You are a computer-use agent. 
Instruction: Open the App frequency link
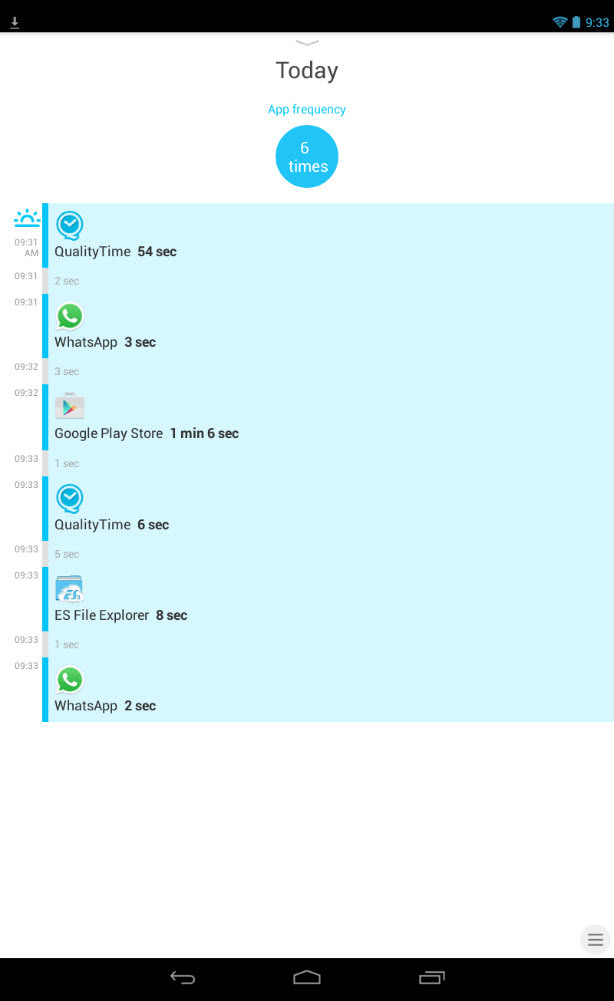[x=307, y=109]
